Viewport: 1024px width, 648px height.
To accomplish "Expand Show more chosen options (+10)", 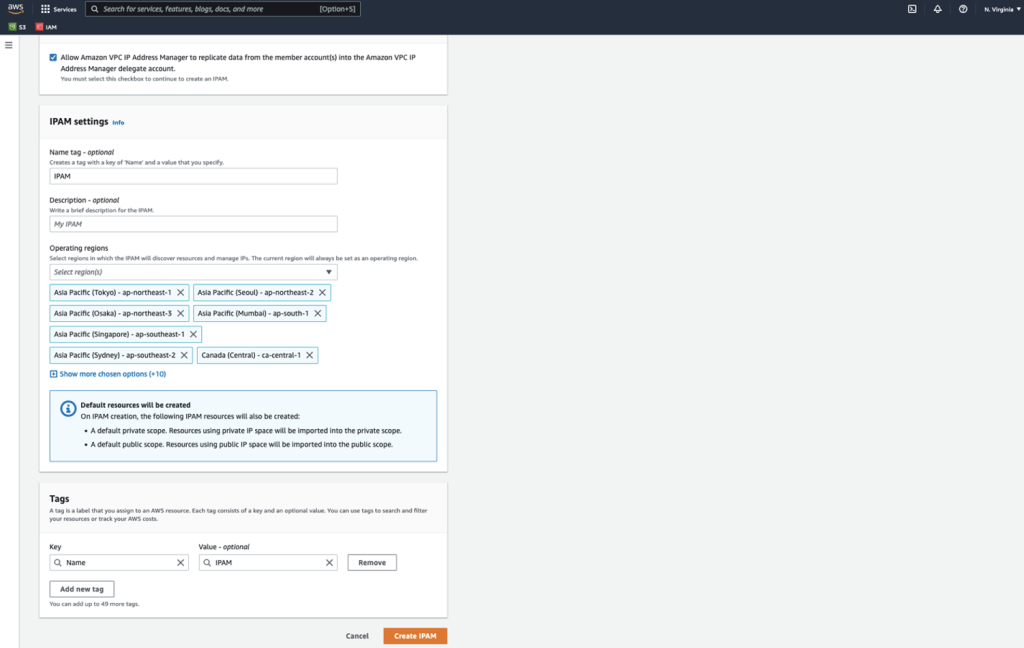I will (x=110, y=372).
